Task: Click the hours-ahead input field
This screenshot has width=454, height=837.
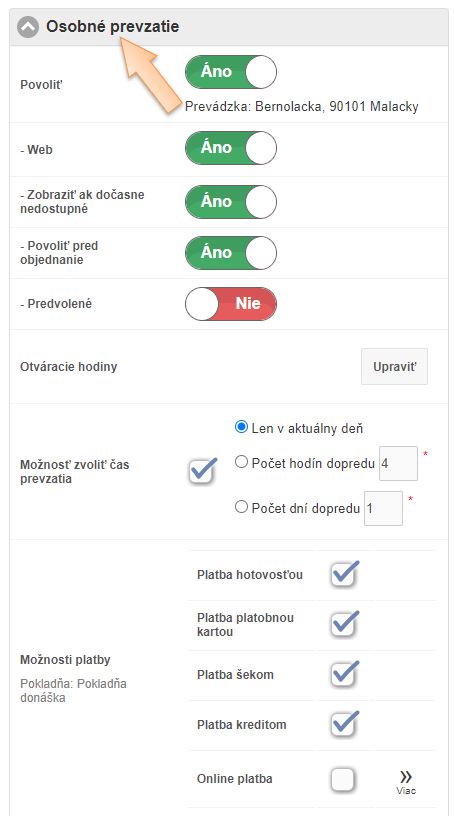Action: pos(398,463)
